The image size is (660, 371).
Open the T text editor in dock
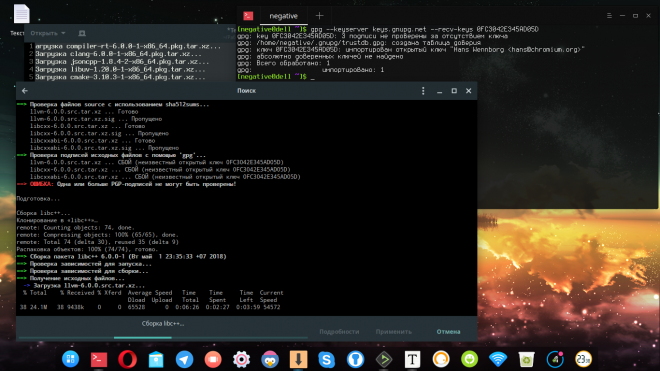click(412, 359)
